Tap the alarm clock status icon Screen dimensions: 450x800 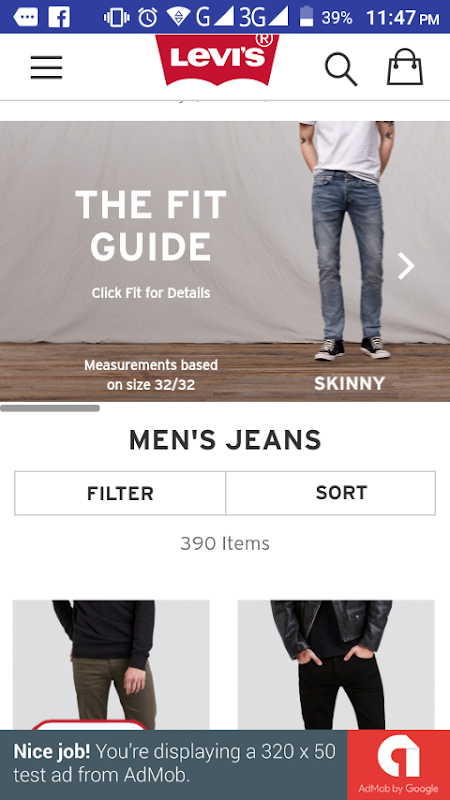[x=148, y=17]
